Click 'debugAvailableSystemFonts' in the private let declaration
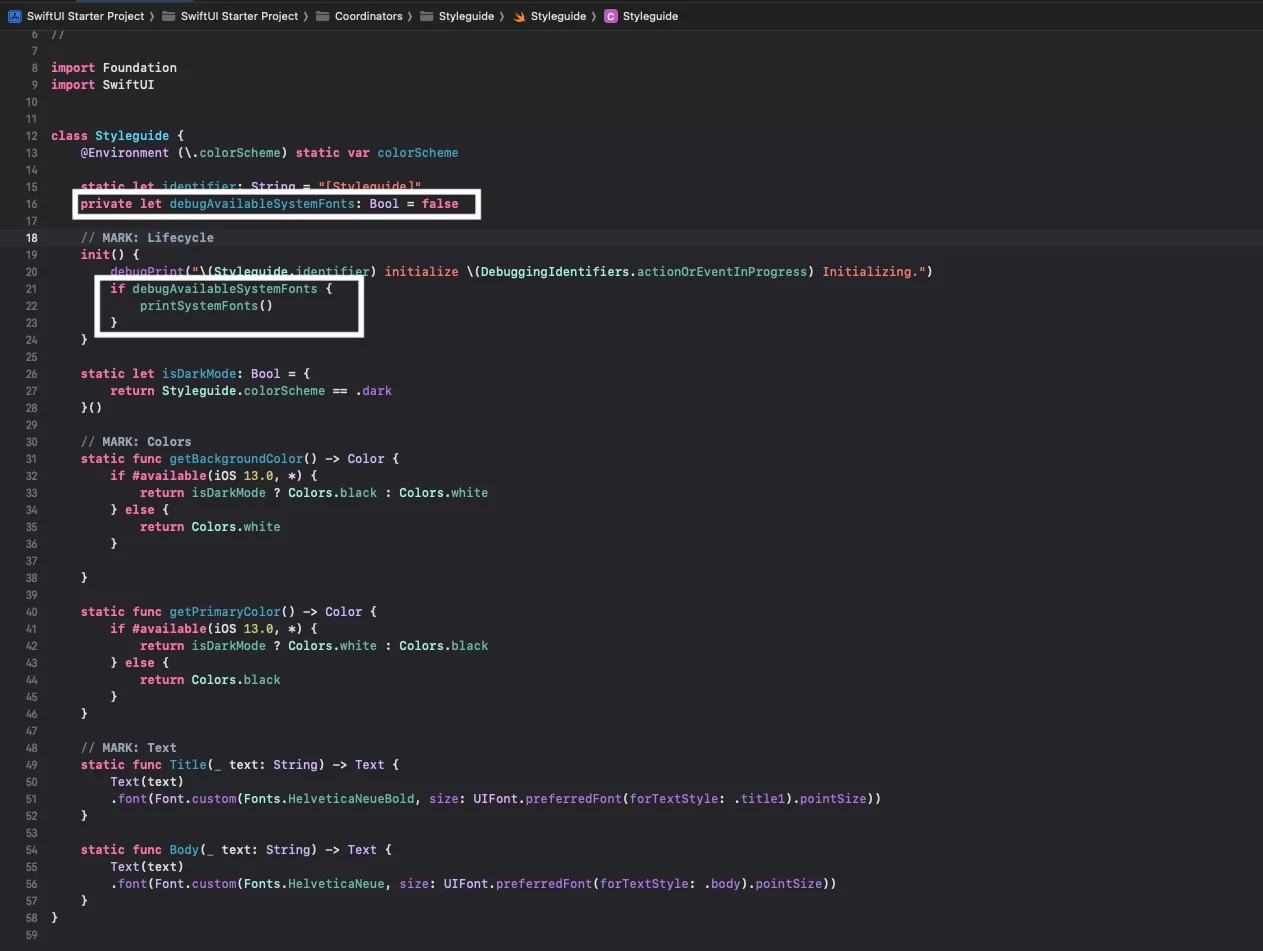1263x951 pixels. pyautogui.click(x=262, y=204)
